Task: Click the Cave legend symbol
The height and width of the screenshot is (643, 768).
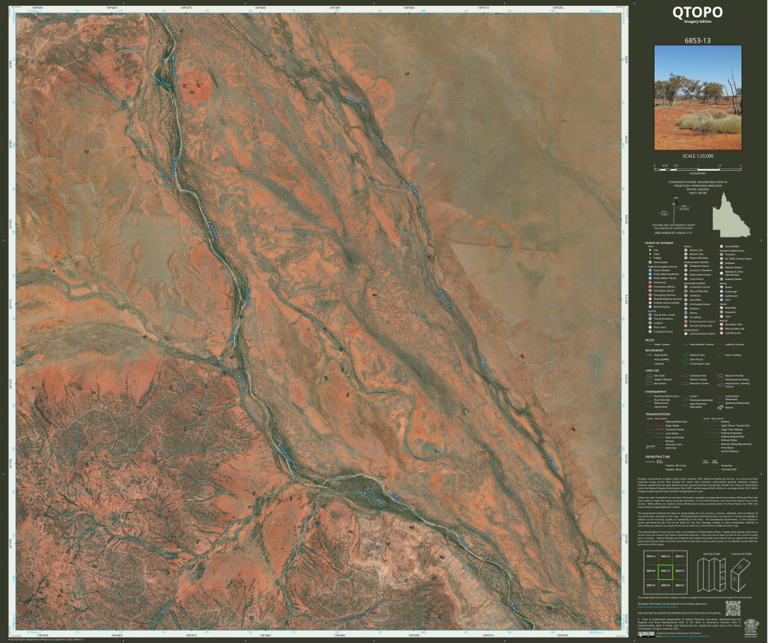Action: pyautogui.click(x=721, y=316)
